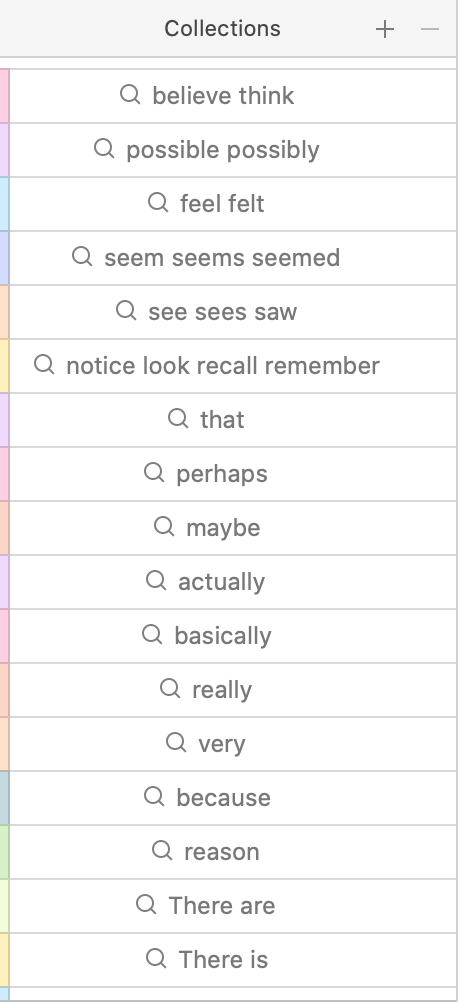Open the 'perhaps' collection
The height and width of the screenshot is (1002, 458).
tap(233, 474)
